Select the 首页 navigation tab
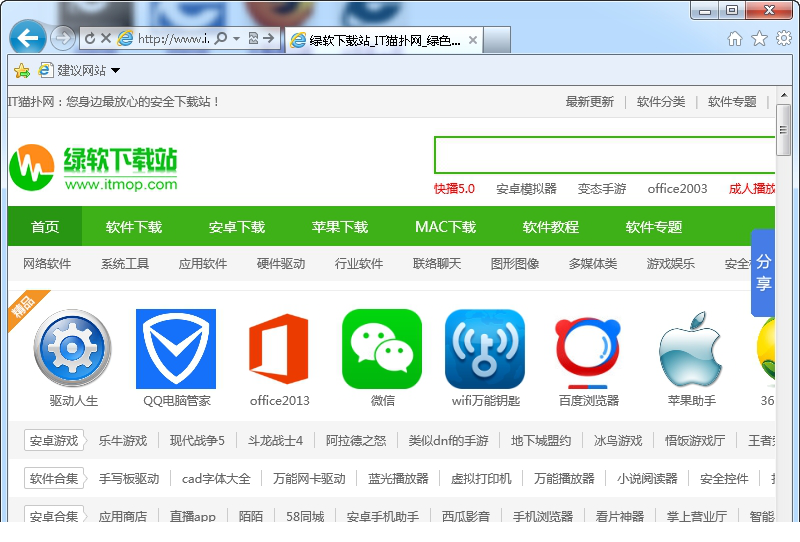Image resolution: width=800 pixels, height=542 pixels. [x=45, y=227]
